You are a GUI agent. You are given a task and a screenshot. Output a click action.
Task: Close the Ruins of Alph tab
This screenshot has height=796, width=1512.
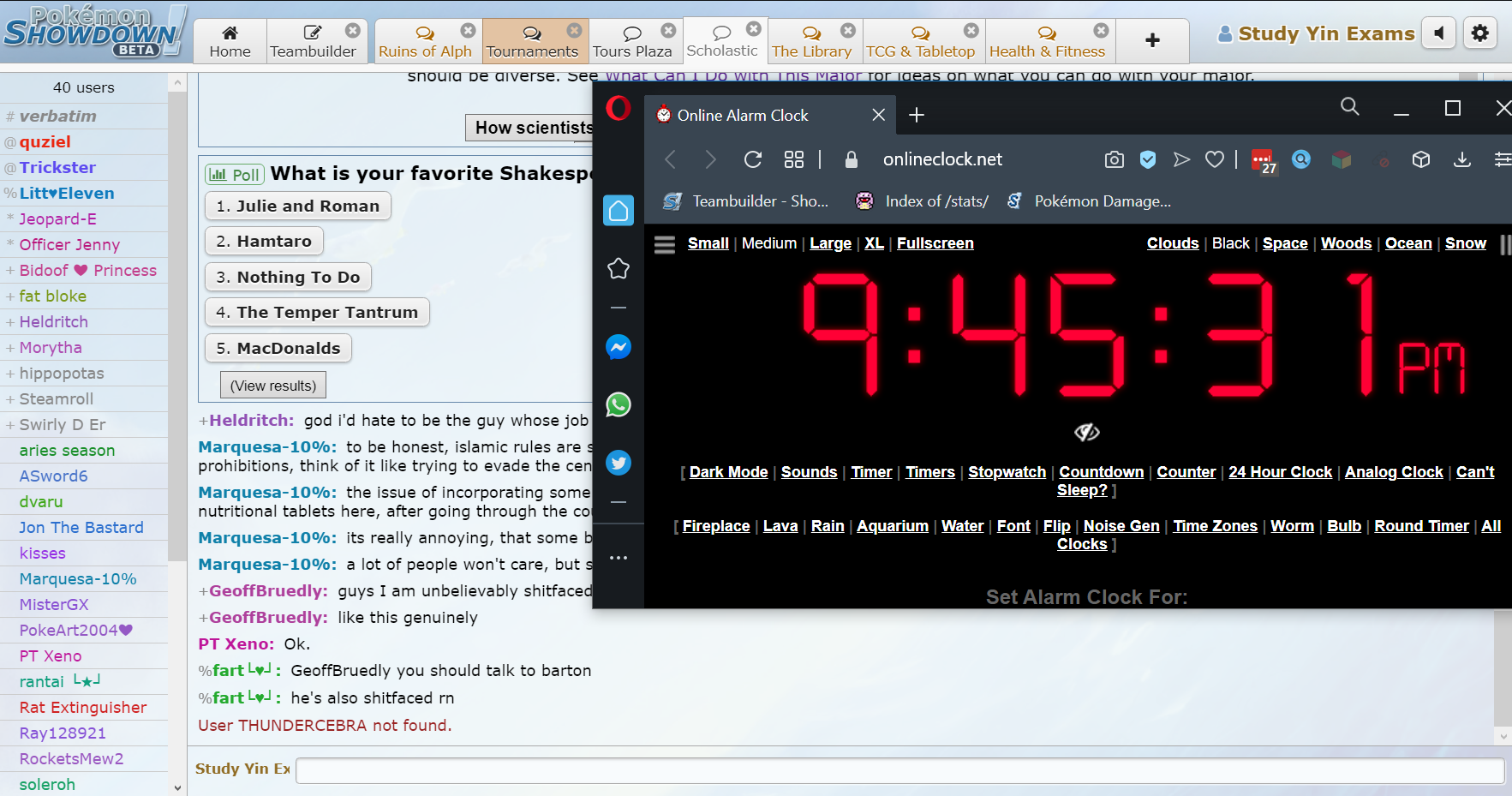[x=468, y=31]
